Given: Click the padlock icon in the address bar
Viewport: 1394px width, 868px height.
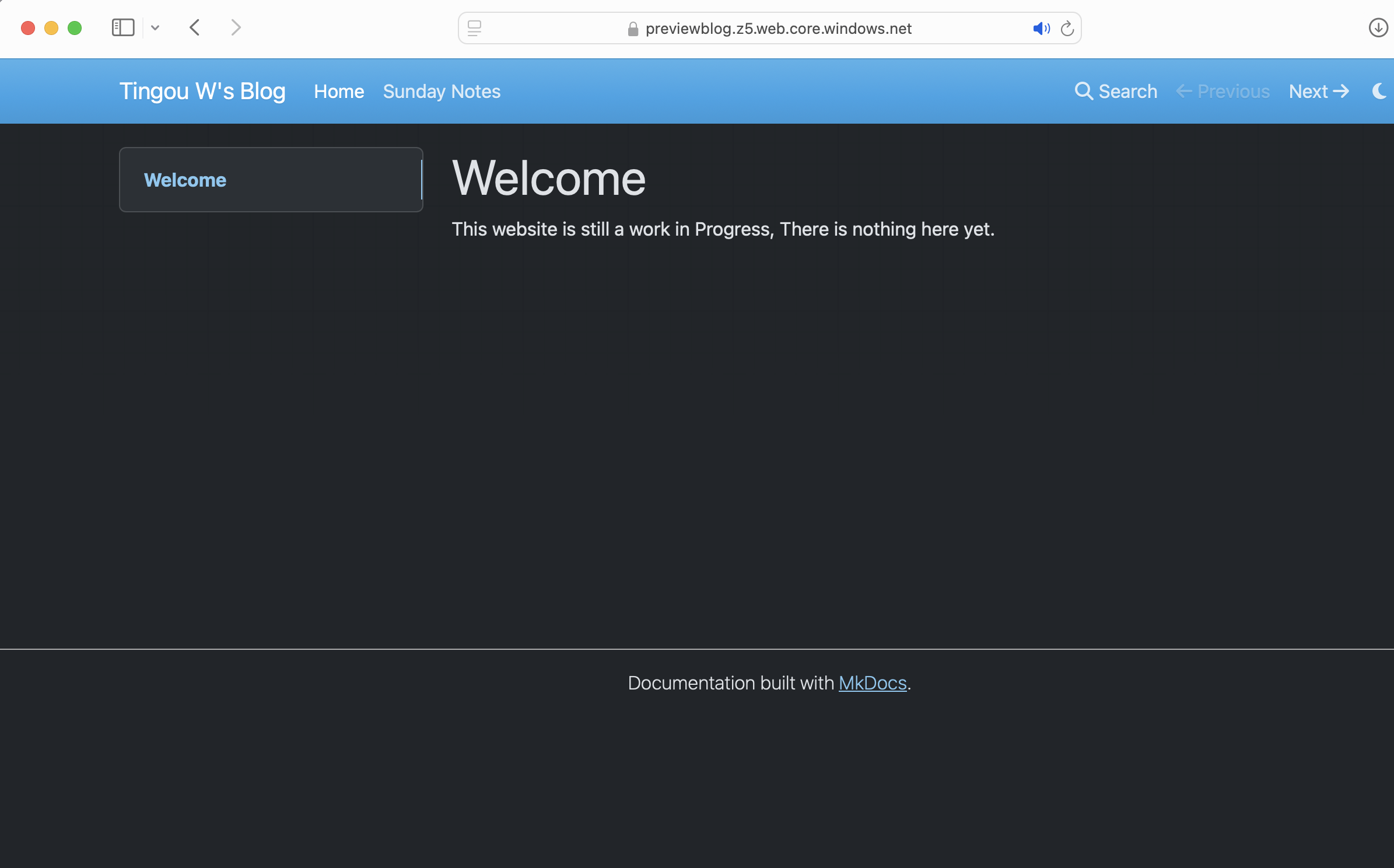Looking at the screenshot, I should [x=632, y=28].
